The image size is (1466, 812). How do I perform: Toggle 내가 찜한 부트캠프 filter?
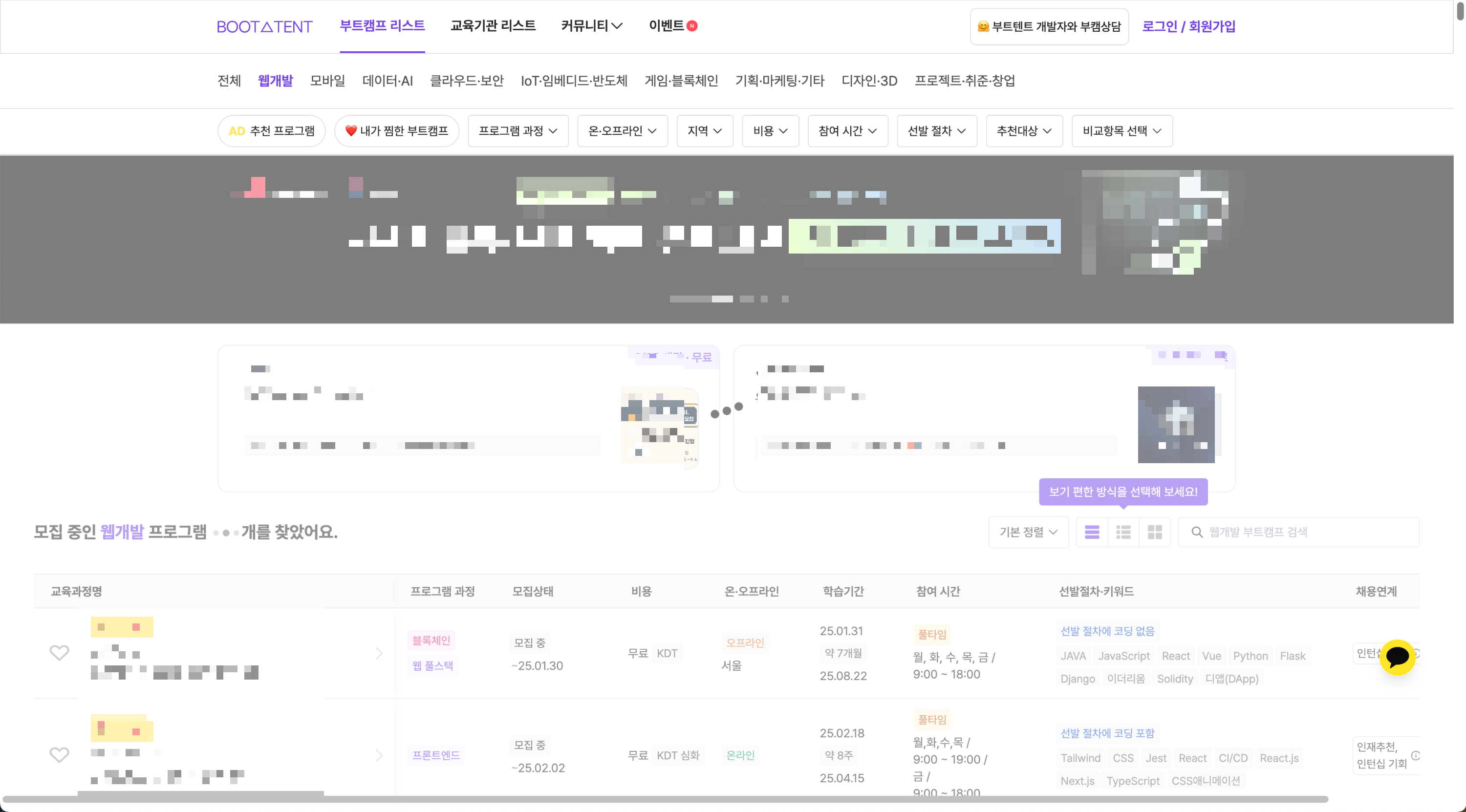397,131
